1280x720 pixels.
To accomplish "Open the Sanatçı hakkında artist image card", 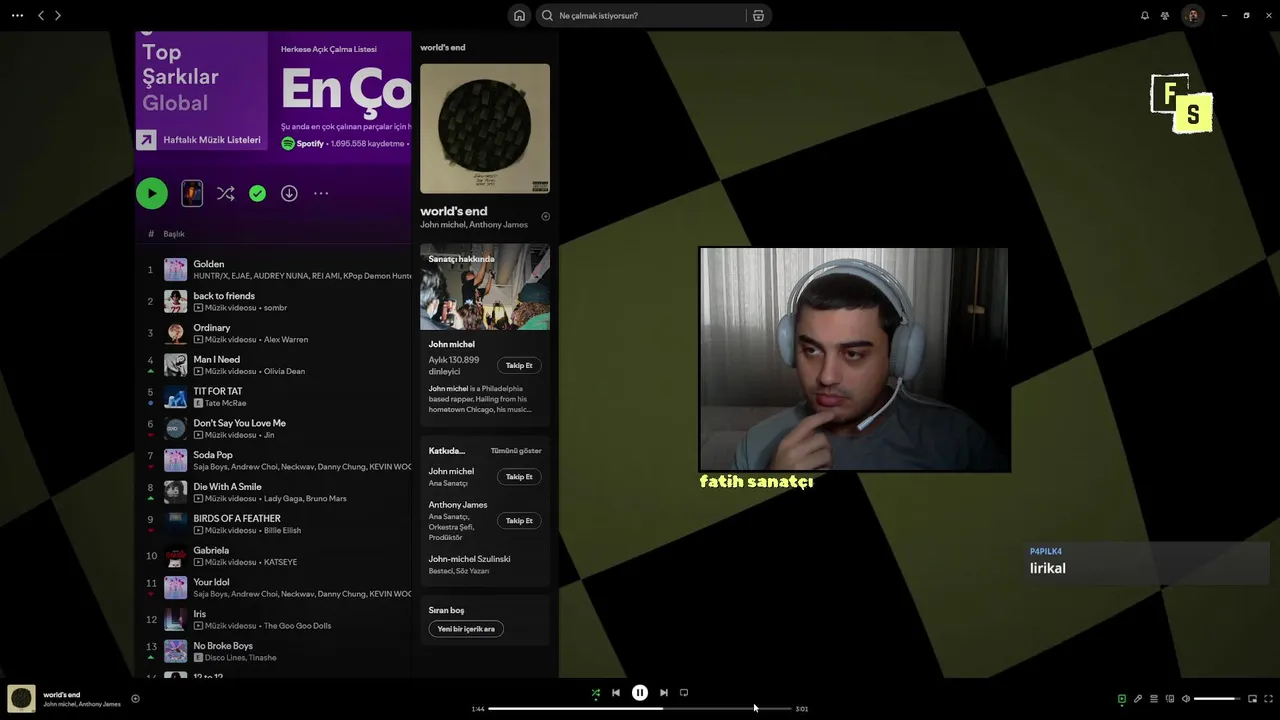I will (x=485, y=287).
